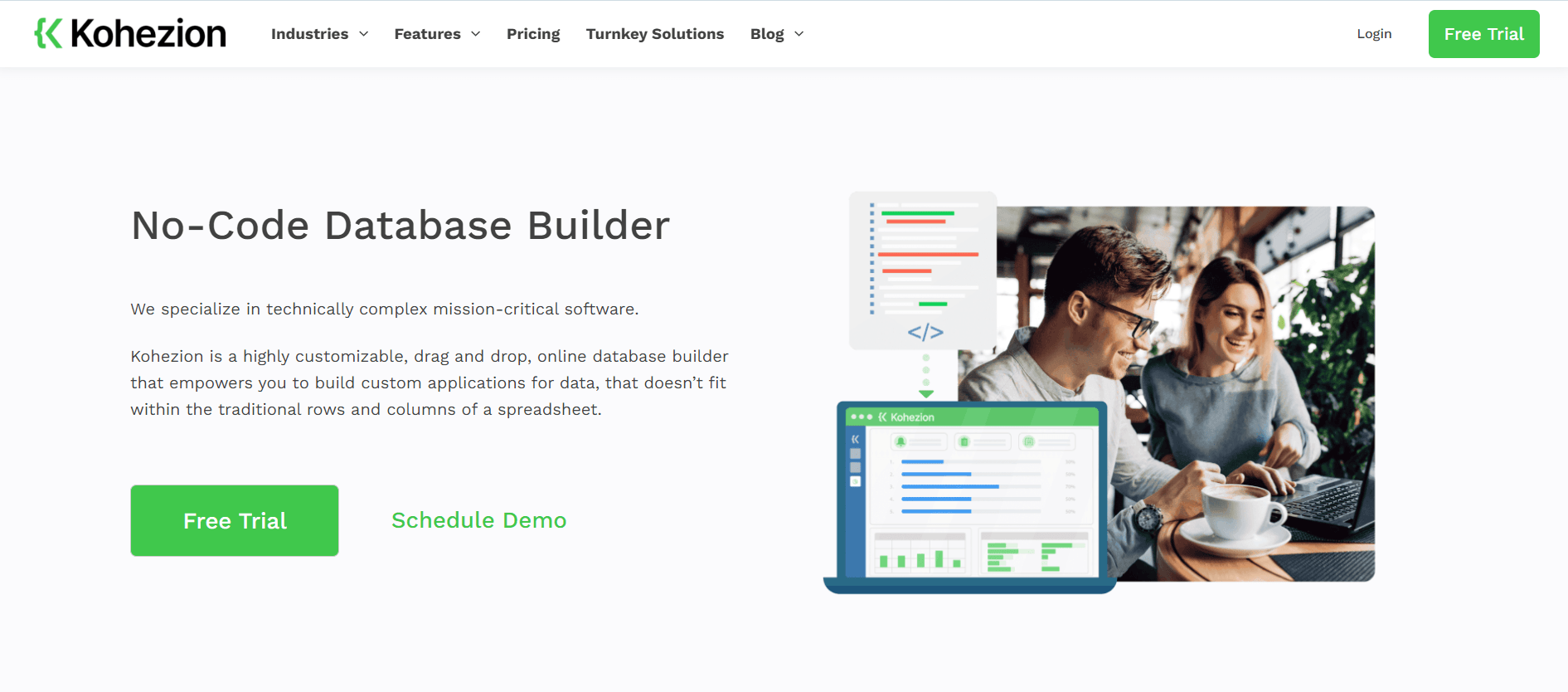Start the Free Trial from the large hero button

click(235, 520)
